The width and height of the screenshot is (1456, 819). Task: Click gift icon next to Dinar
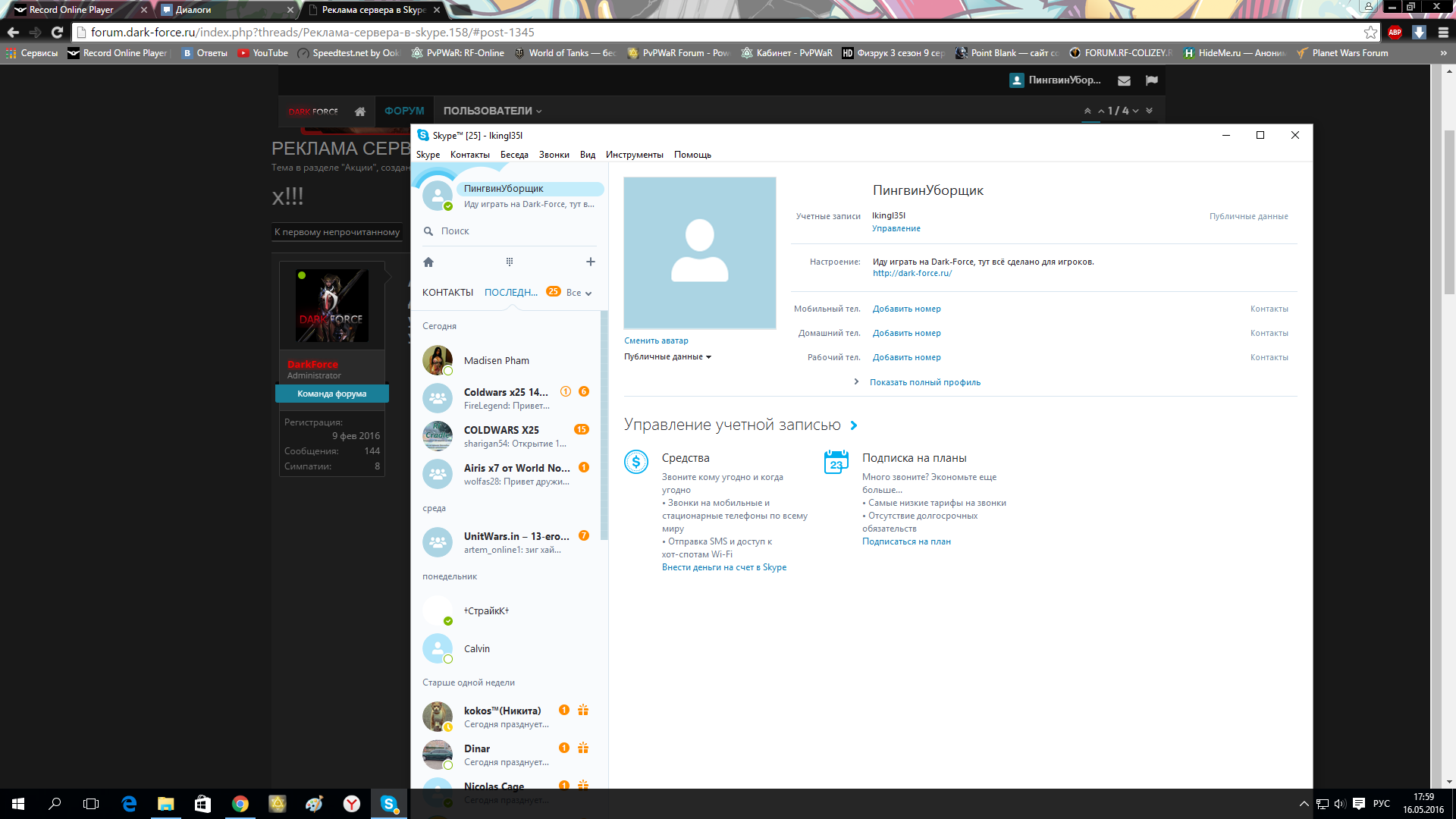click(x=583, y=748)
